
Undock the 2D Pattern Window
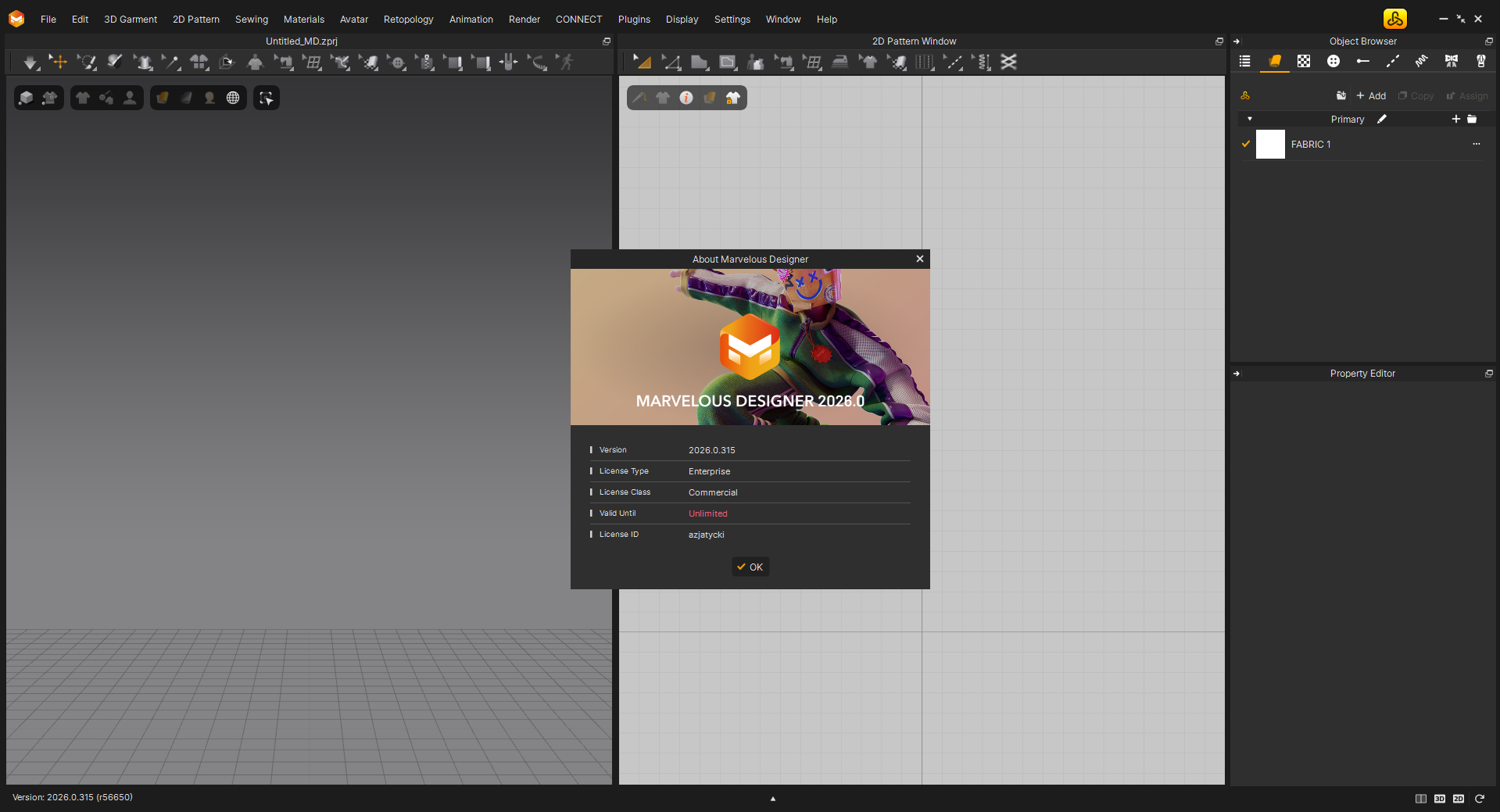point(1219,41)
